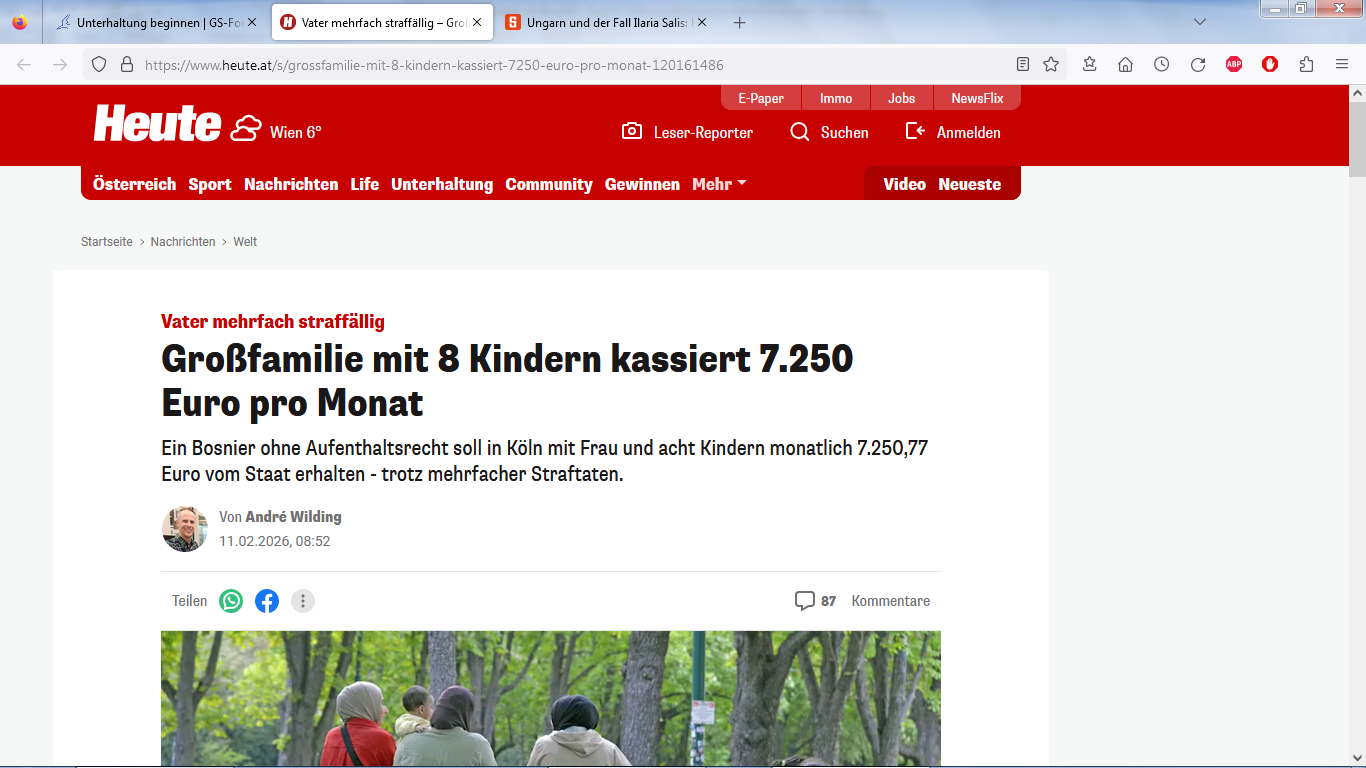Click the URL address bar field
1366x768 pixels.
click(x=570, y=65)
